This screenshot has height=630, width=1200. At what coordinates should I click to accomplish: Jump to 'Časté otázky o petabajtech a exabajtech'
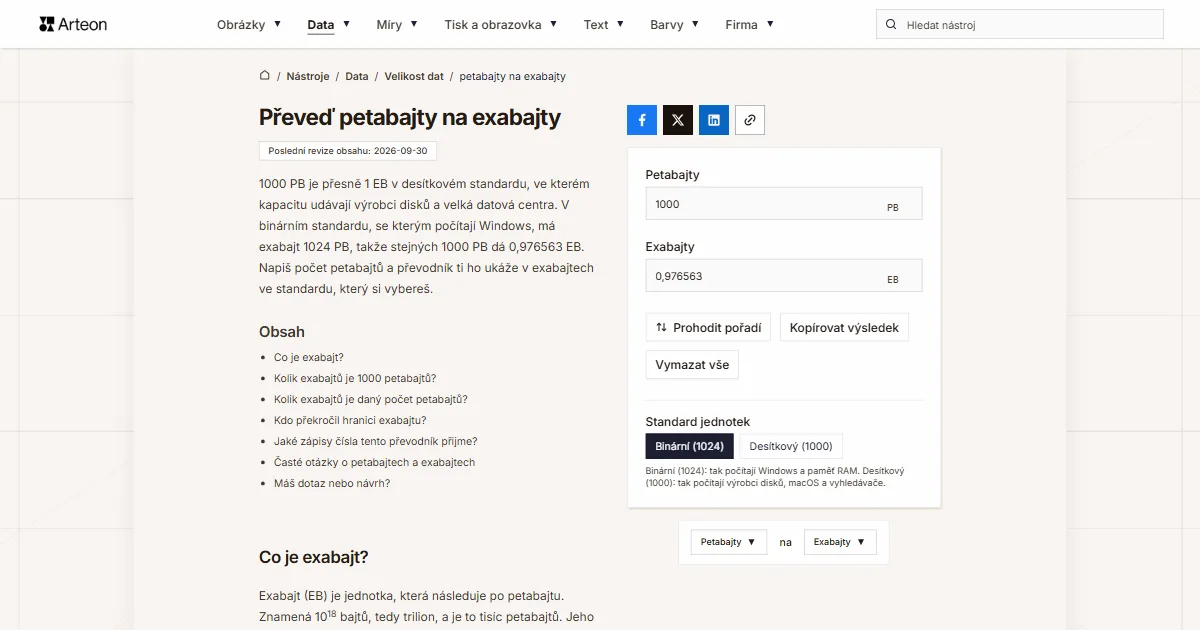(x=375, y=462)
